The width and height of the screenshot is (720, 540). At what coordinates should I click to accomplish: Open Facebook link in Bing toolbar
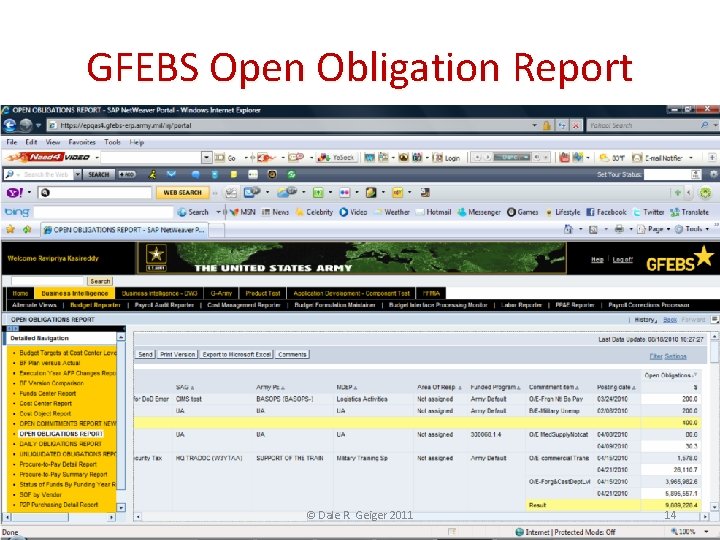(606, 212)
